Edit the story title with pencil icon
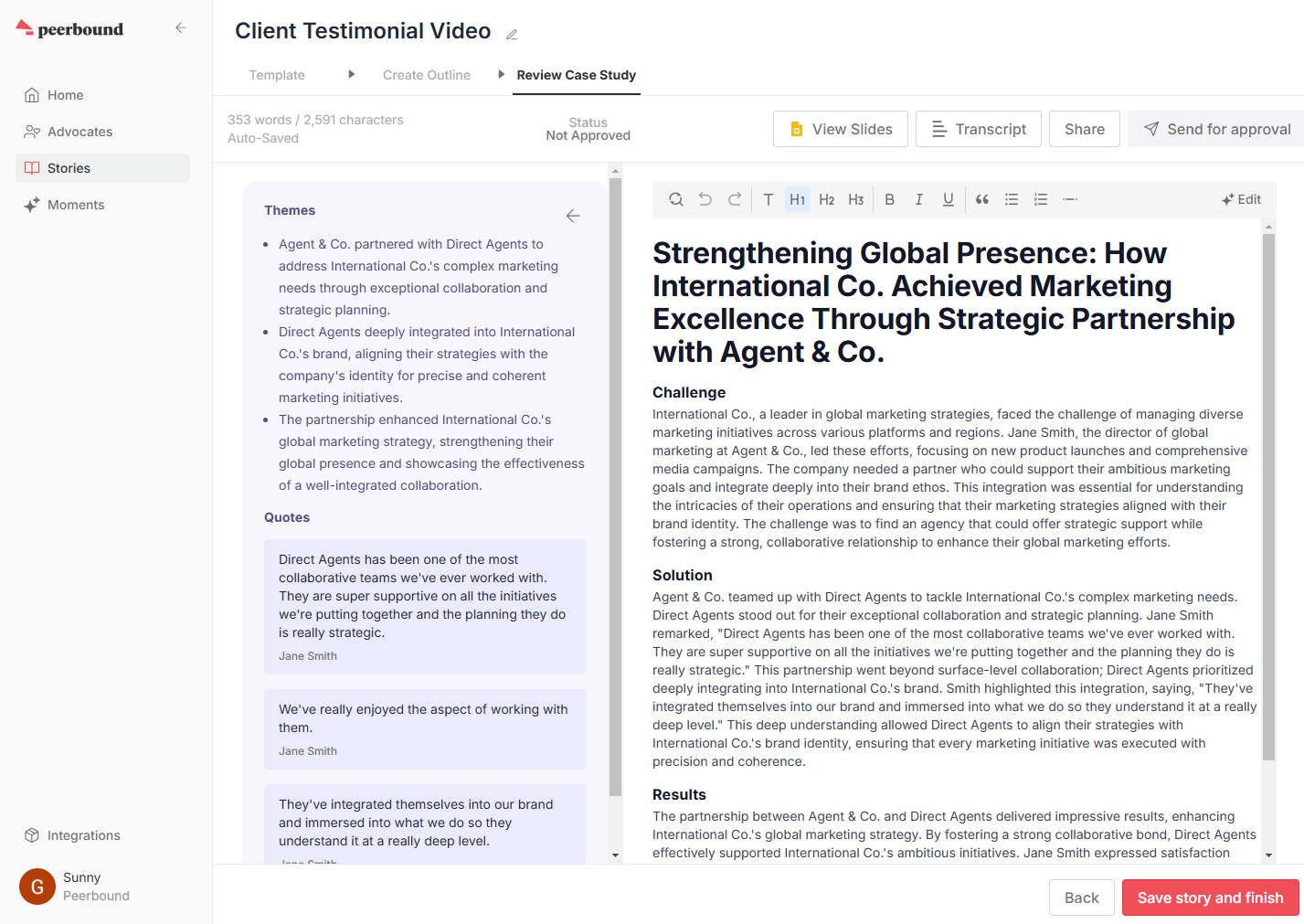 (x=512, y=35)
